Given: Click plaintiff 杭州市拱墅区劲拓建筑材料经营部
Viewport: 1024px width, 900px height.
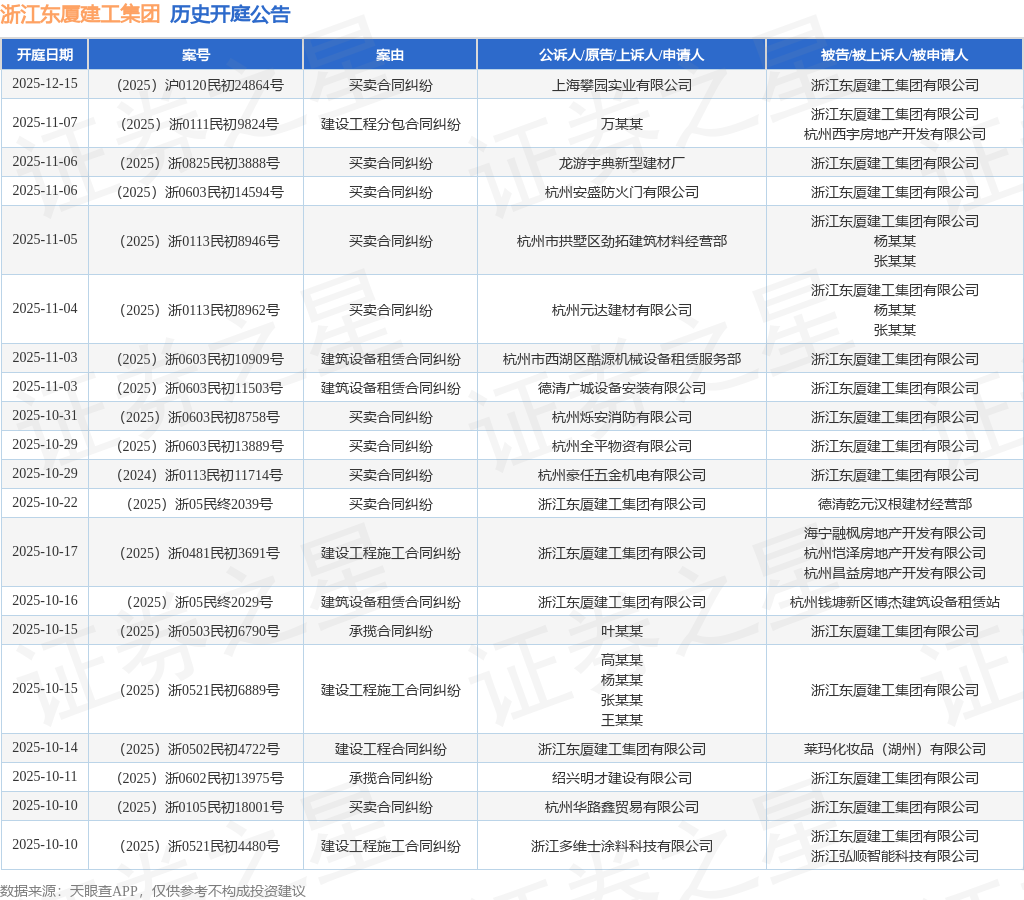Looking at the screenshot, I should click(x=622, y=241).
